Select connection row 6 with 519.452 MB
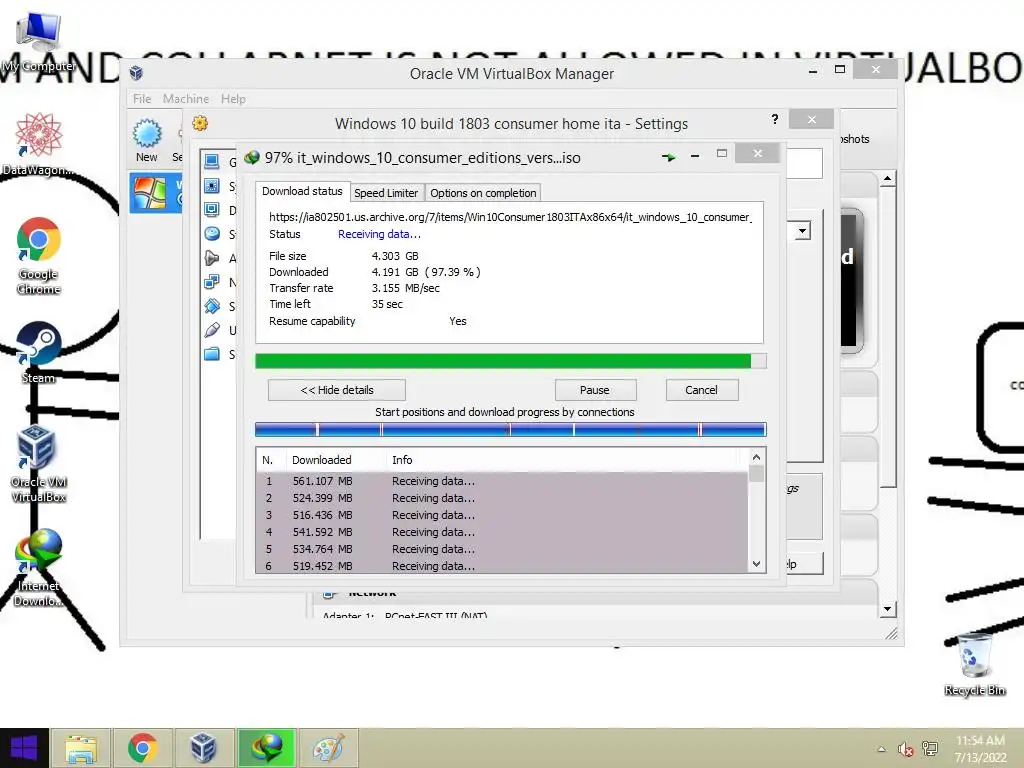1024x768 pixels. tap(502, 566)
